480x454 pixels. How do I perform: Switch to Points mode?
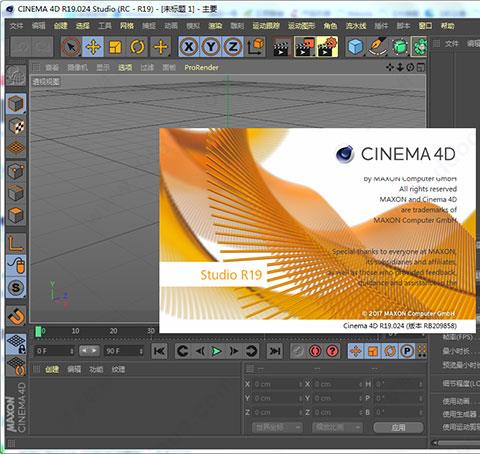point(16,172)
